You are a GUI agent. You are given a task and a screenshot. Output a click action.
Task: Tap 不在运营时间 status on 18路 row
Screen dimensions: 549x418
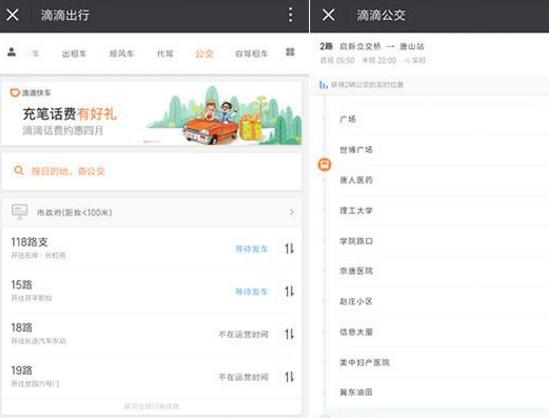pyautogui.click(x=243, y=335)
